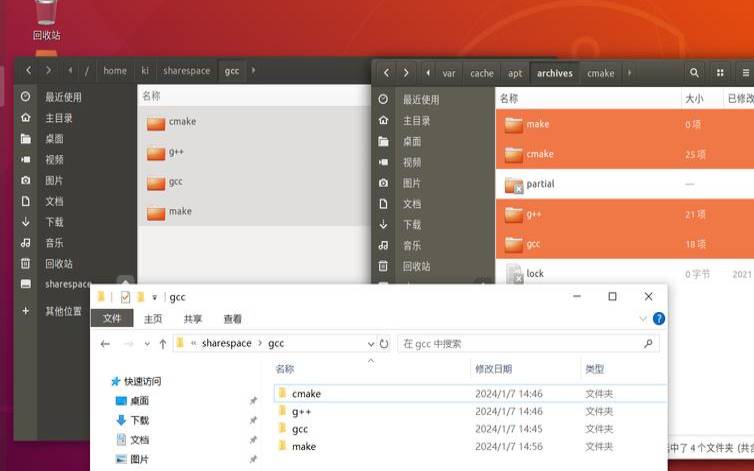
Task: Go up one folder level in Explorer
Action: coord(163,344)
